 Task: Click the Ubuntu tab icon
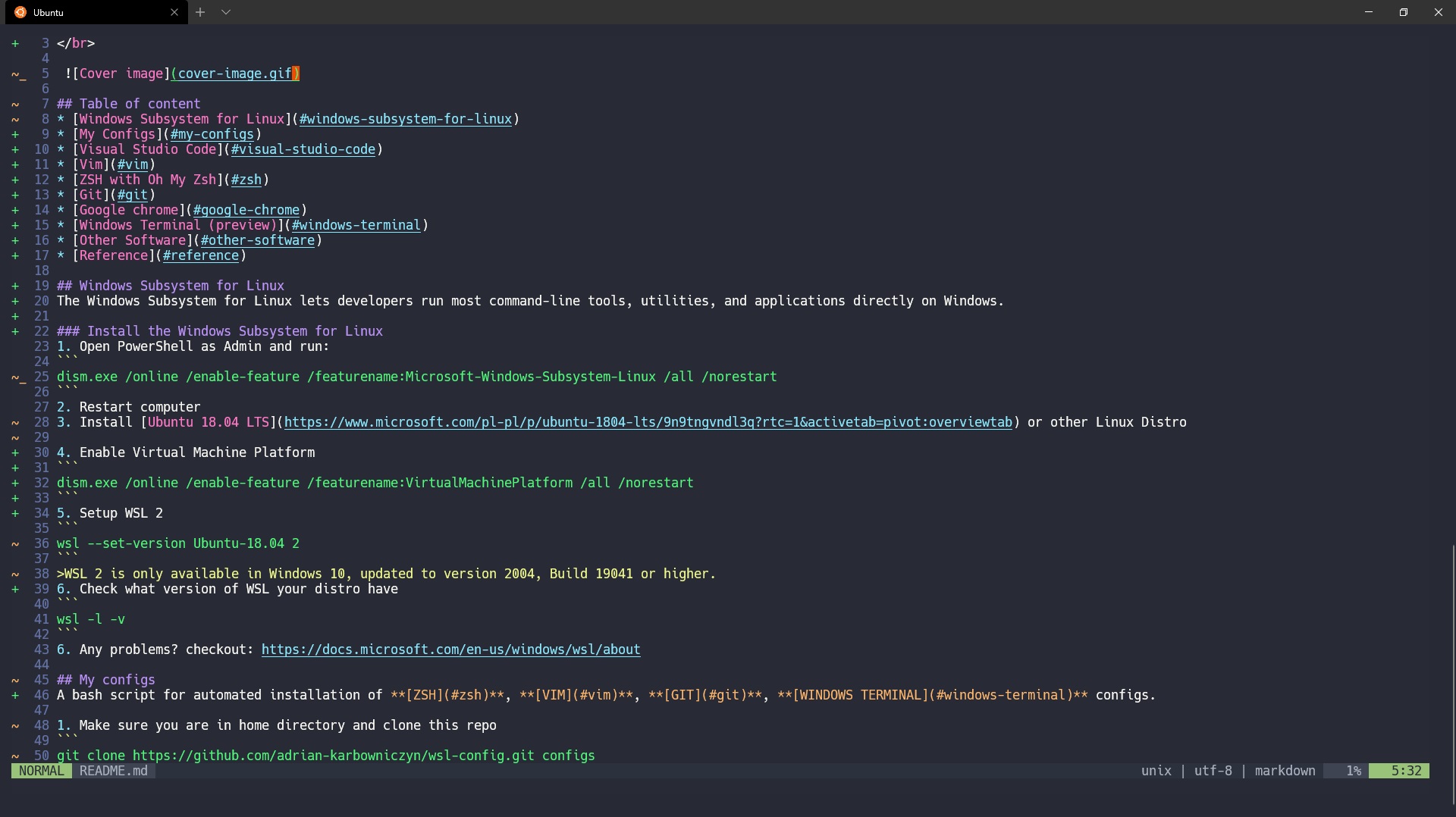click(20, 12)
